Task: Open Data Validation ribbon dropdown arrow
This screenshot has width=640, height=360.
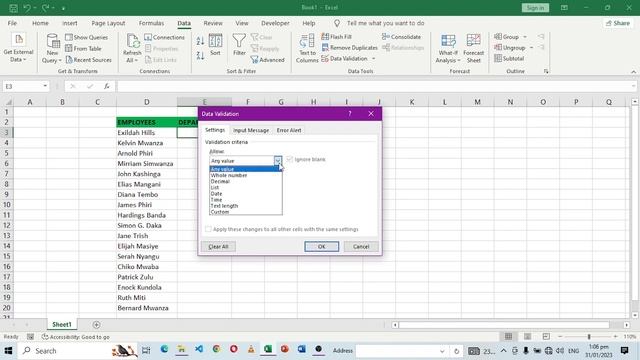Action: (373, 59)
